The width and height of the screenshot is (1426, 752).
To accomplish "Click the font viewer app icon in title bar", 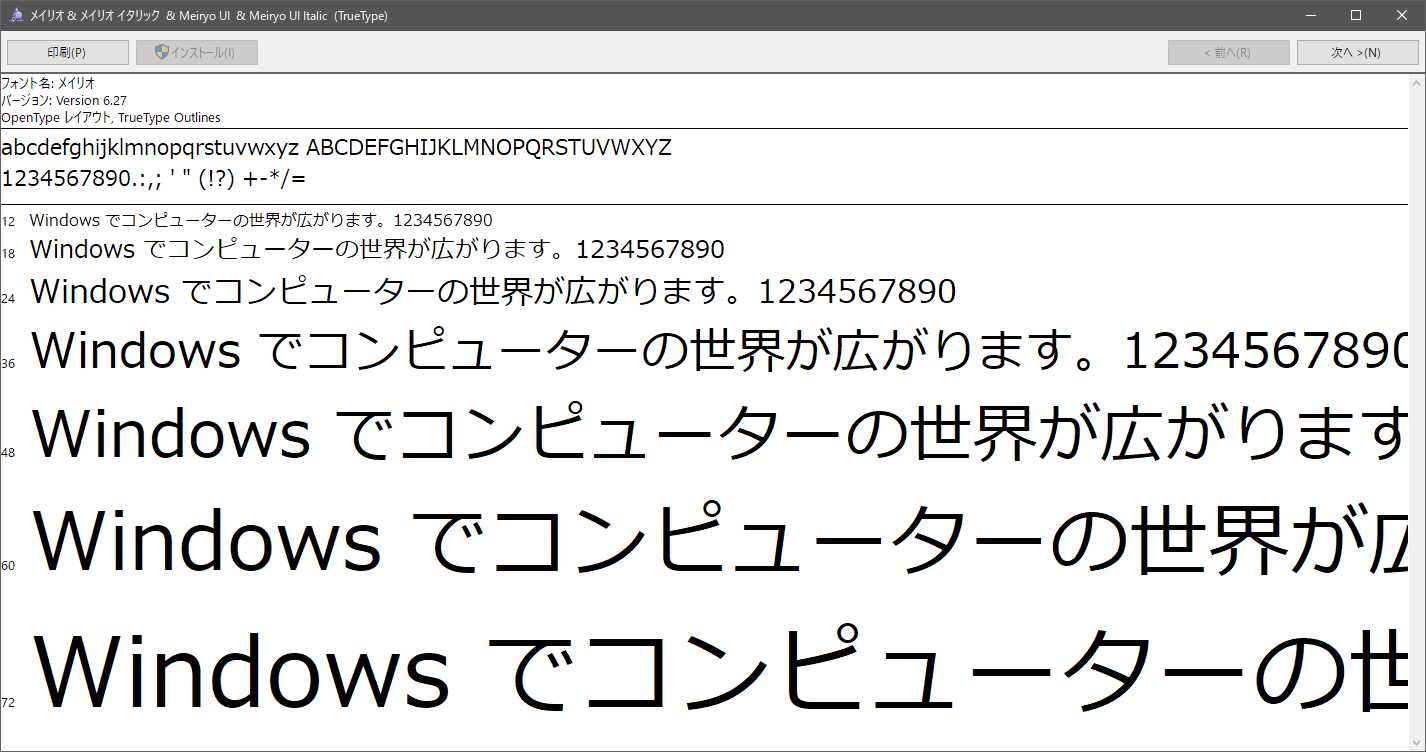I will point(17,15).
